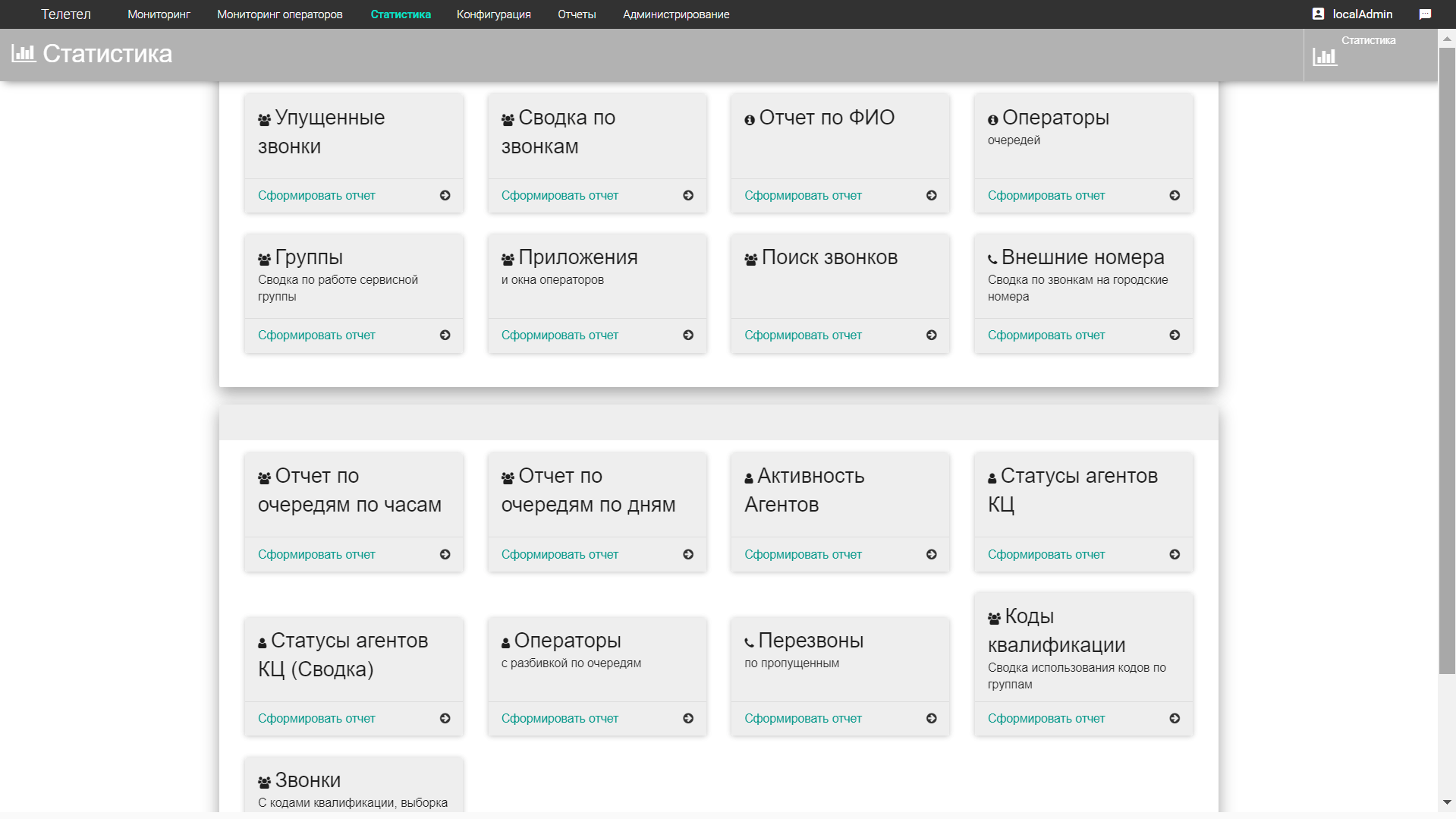1456x819 pixels.
Task: Click Сформировать отчет for Сводка по звонкам
Action: 560,195
